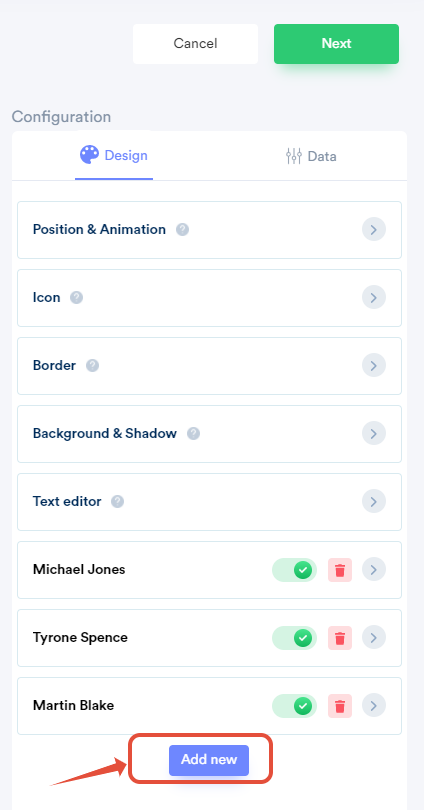
Task: Click the help icon beside Icon
Action: pos(76,298)
